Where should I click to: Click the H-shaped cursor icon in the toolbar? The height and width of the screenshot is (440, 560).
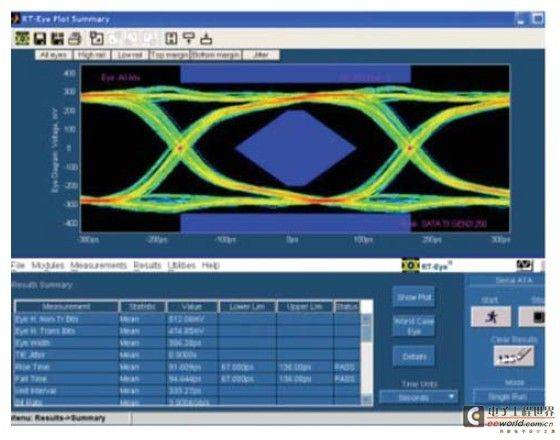tap(171, 39)
